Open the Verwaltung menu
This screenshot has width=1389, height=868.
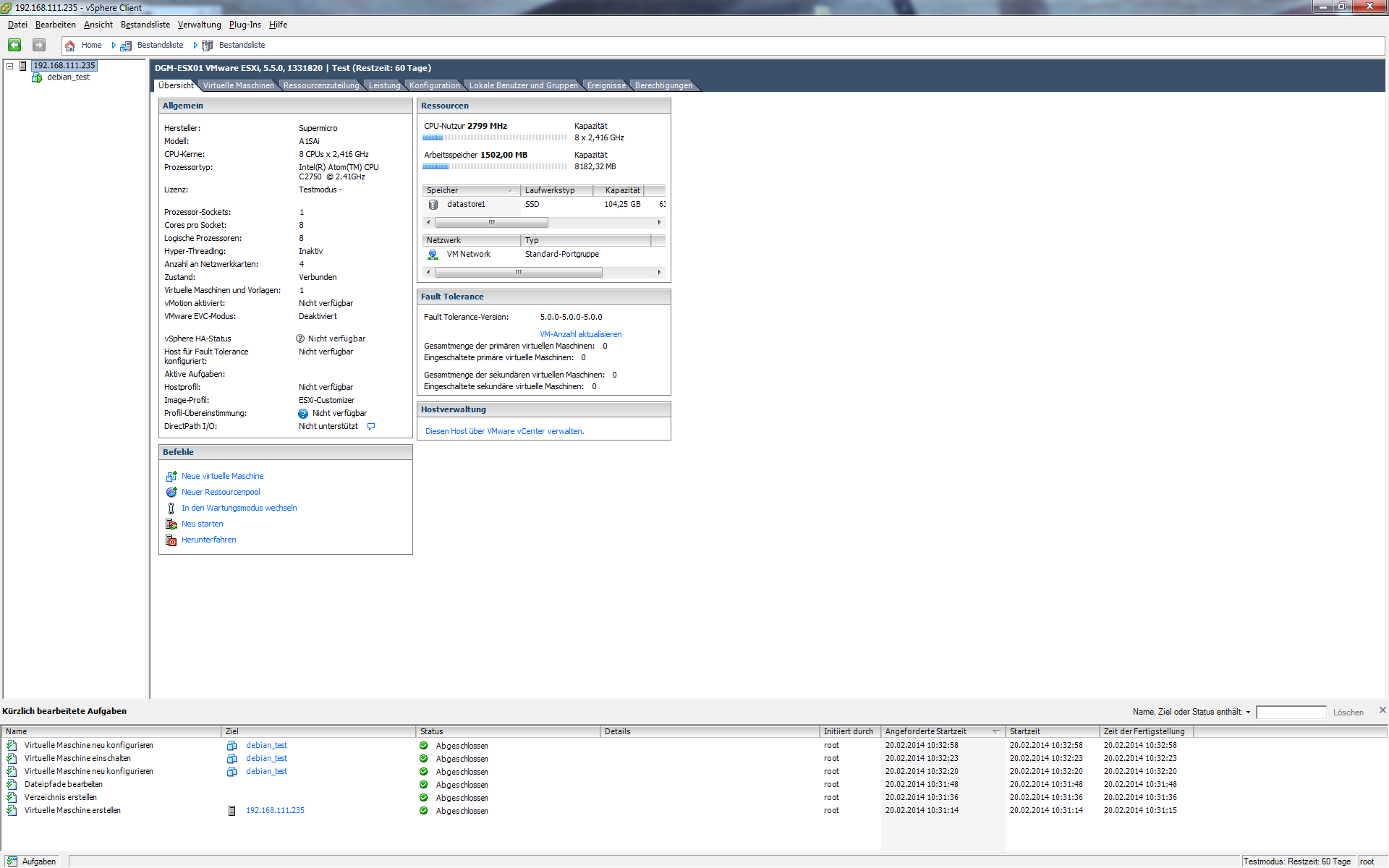coord(199,25)
